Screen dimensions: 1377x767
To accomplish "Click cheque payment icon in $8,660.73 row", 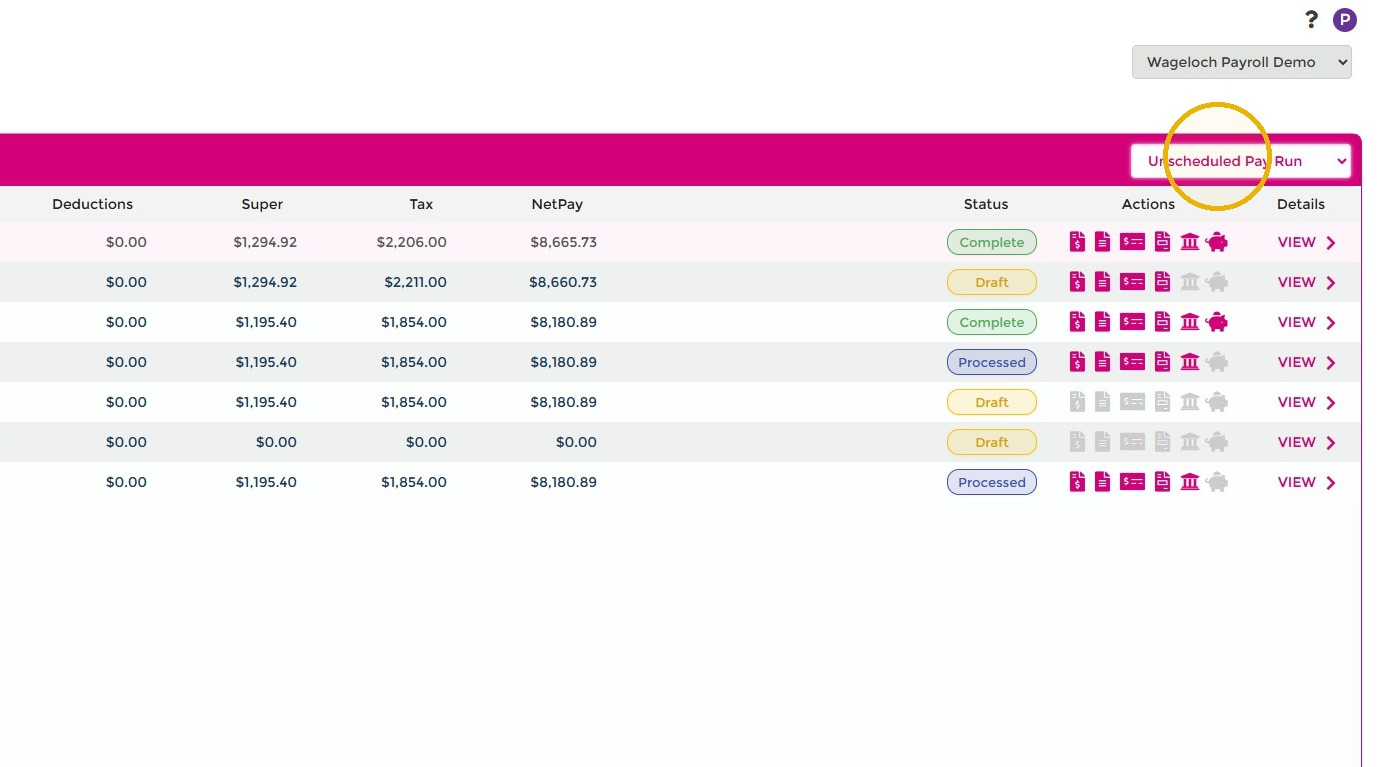I will pyautogui.click(x=1132, y=282).
